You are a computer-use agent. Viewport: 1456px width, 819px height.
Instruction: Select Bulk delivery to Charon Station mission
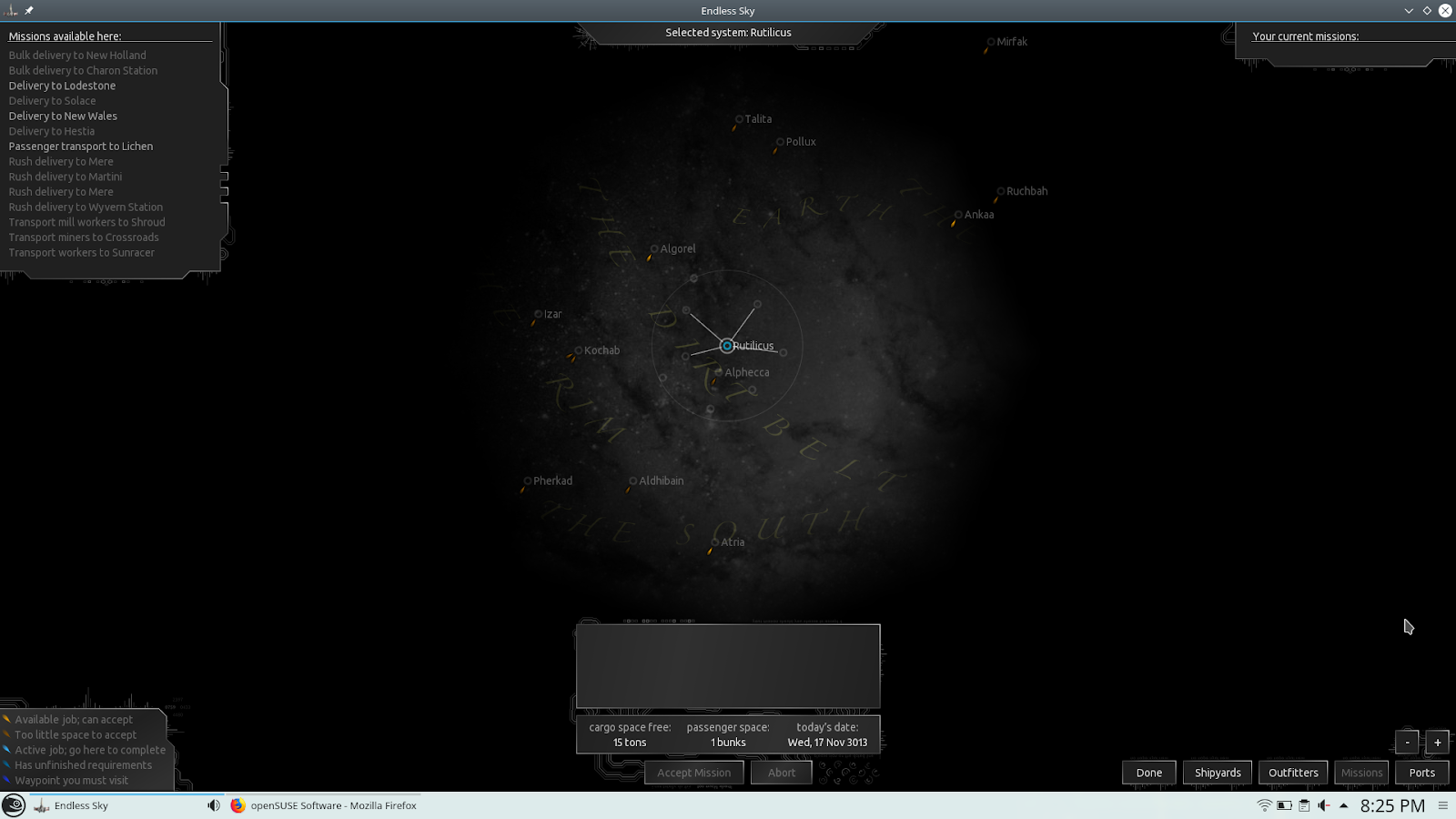tap(83, 70)
